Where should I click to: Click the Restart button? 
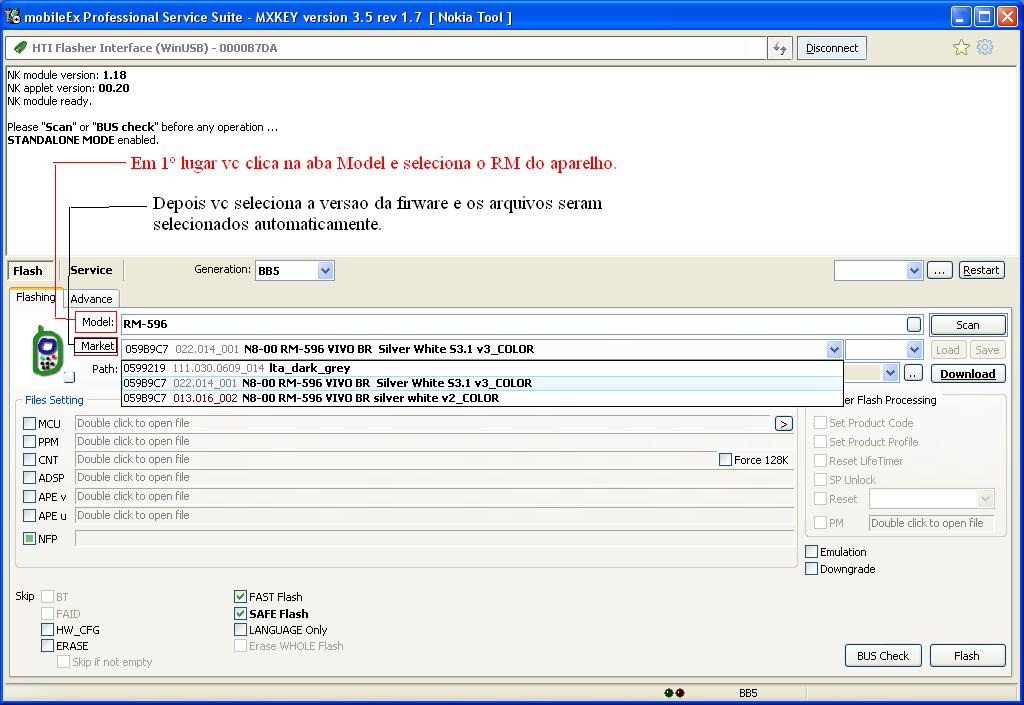pos(981,270)
